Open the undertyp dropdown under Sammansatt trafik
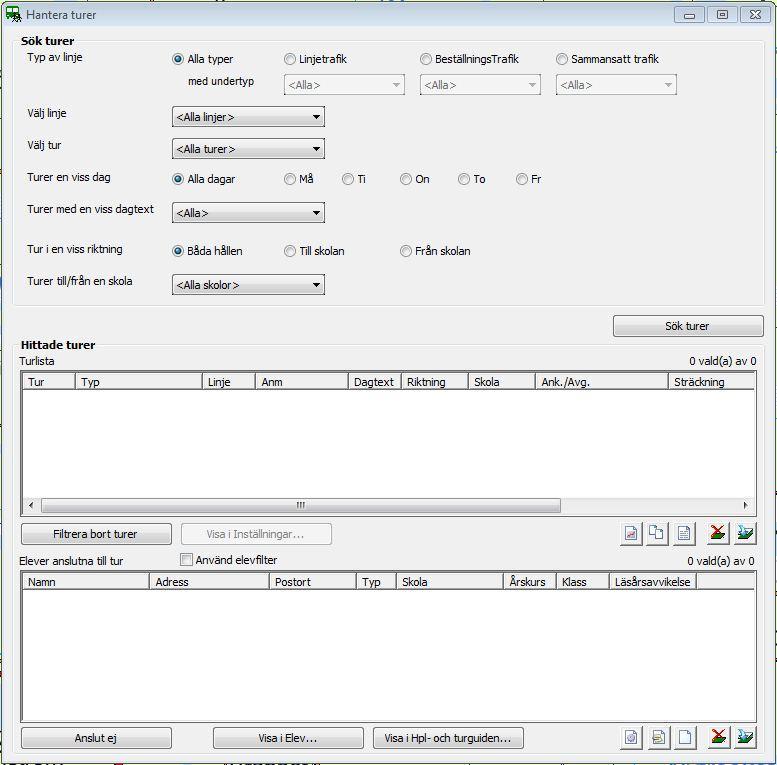This screenshot has height=765, width=777. (x=616, y=85)
